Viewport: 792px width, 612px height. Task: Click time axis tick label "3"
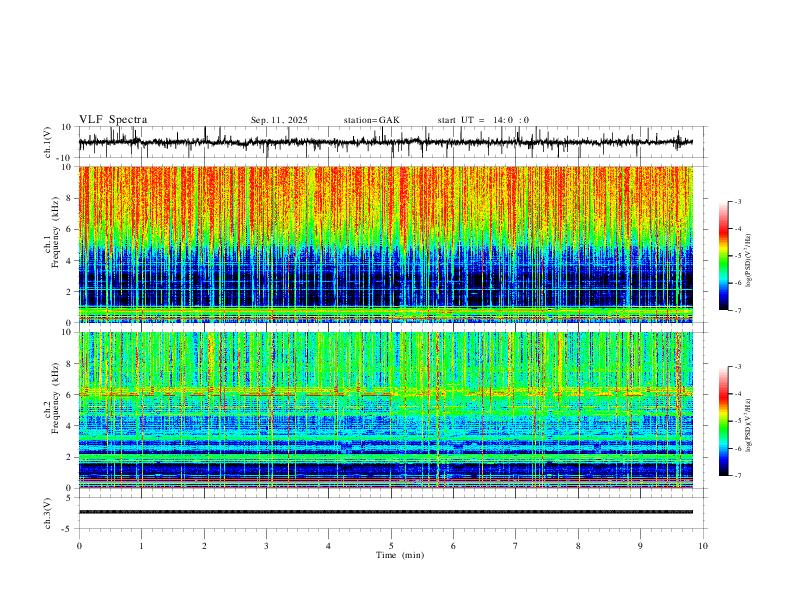click(266, 546)
